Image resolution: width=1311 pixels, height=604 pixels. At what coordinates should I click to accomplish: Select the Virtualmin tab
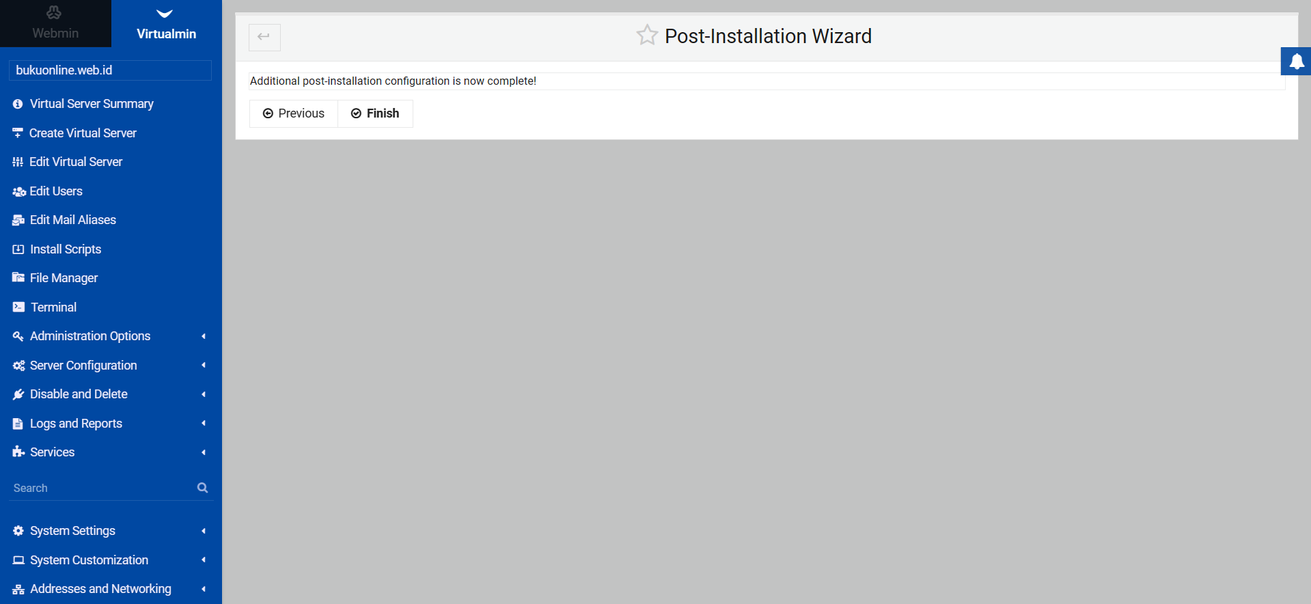166,24
